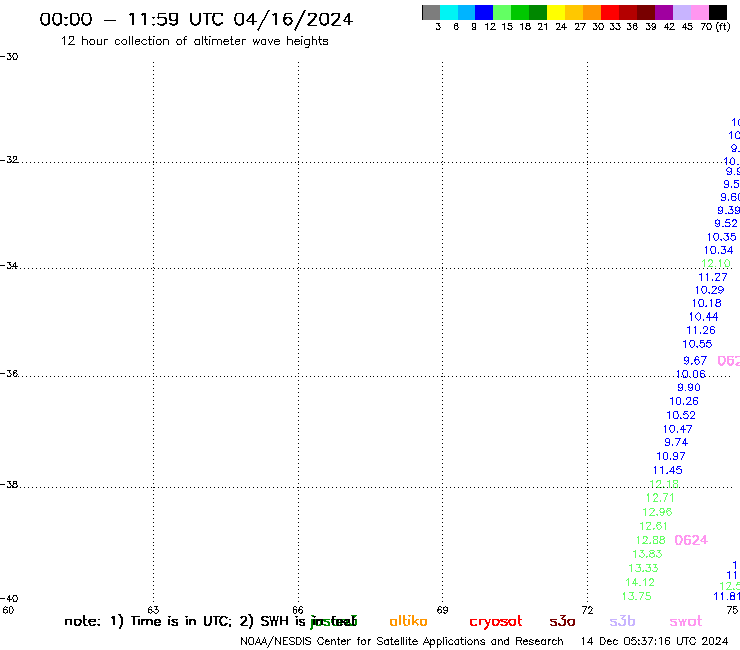
Task: Click the latitude axis label -34
Action: coord(9,266)
